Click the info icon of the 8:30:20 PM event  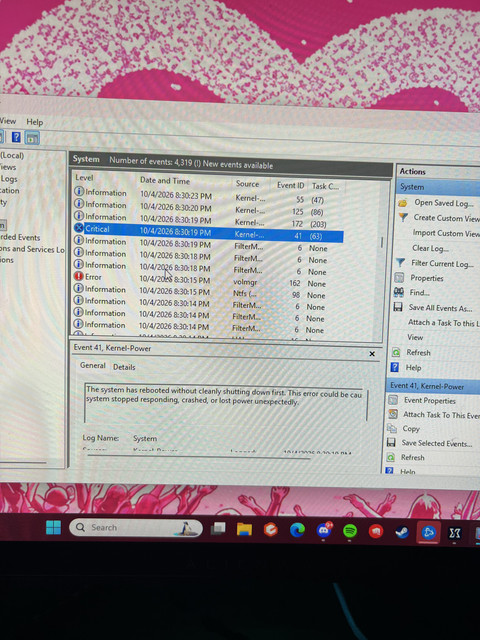pos(79,203)
